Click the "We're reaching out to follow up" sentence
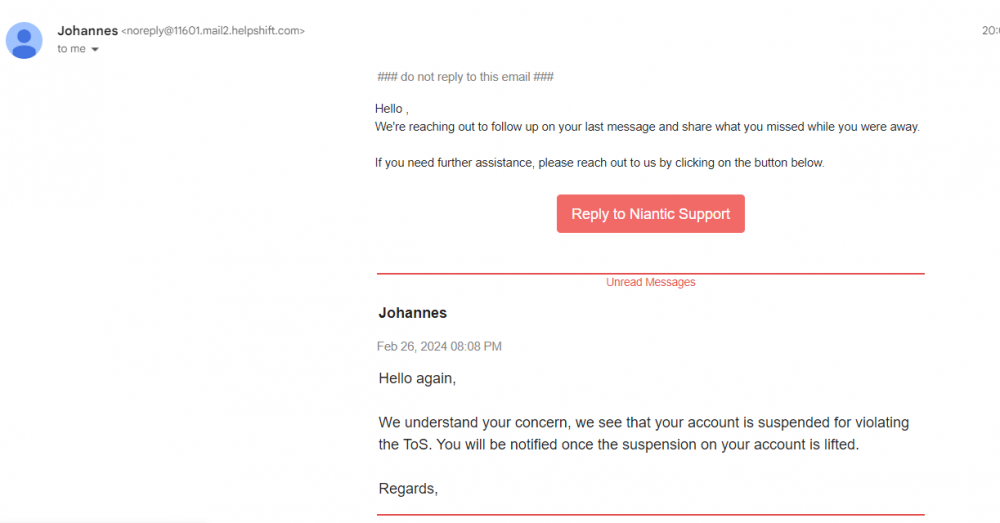This screenshot has width=1000, height=523. [x=647, y=127]
